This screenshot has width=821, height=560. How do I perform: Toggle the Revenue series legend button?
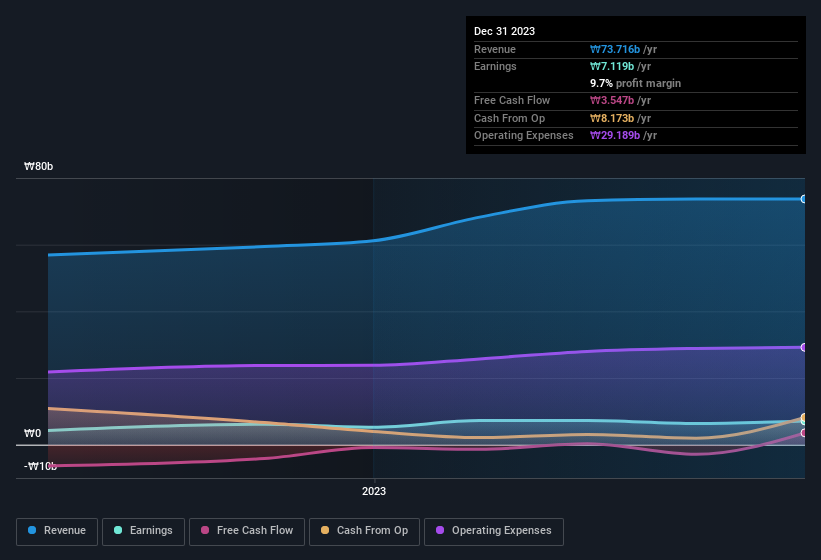57,532
